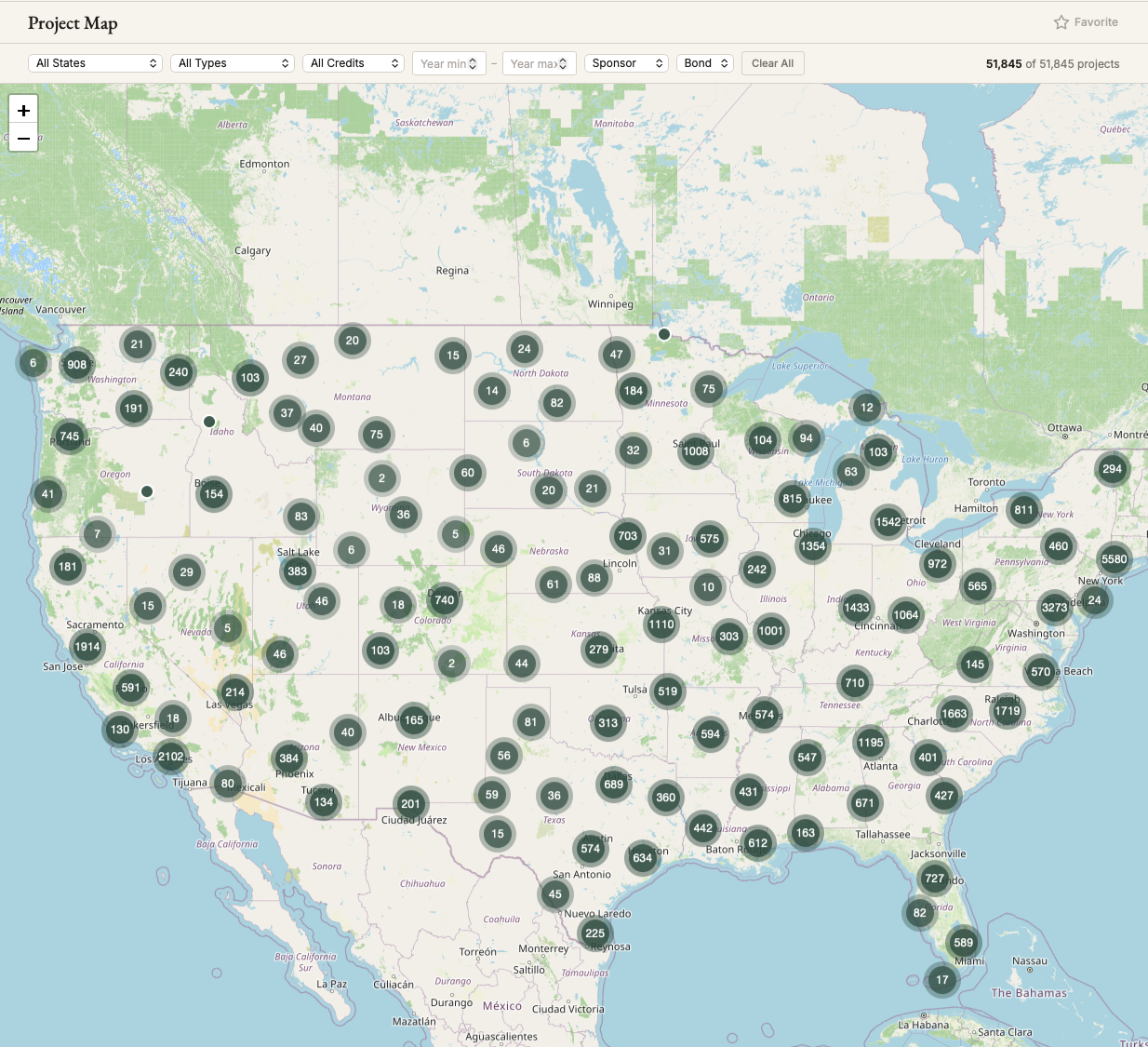Image resolution: width=1148 pixels, height=1047 pixels.
Task: Open the 811 cluster near Hamilton
Action: click(x=1024, y=510)
